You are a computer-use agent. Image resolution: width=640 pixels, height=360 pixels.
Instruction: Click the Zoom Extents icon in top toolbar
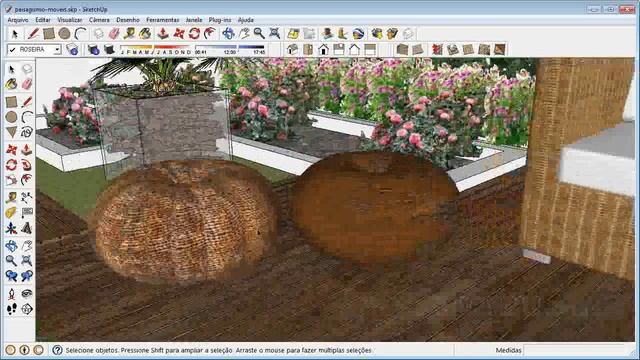pyautogui.click(x=275, y=33)
